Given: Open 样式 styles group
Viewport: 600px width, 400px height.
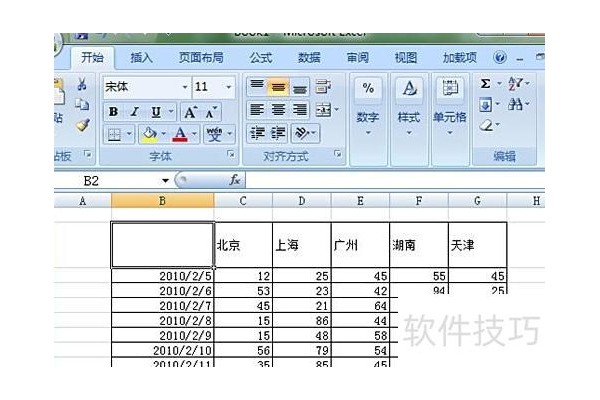Looking at the screenshot, I should click(x=409, y=119).
